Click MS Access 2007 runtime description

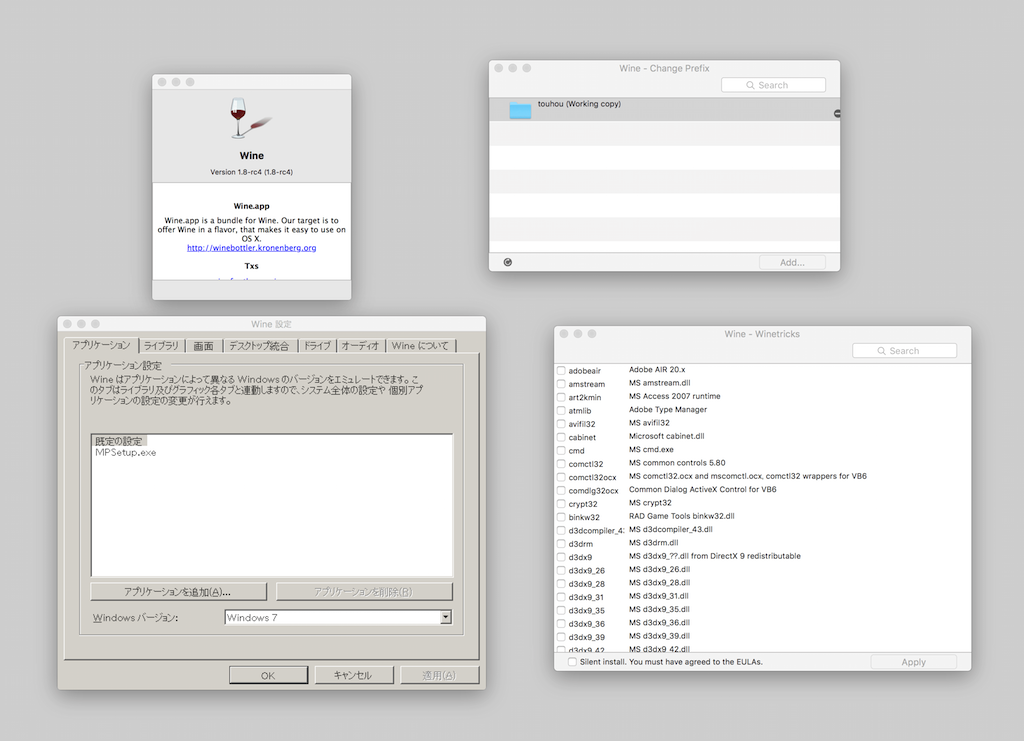[x=675, y=396]
